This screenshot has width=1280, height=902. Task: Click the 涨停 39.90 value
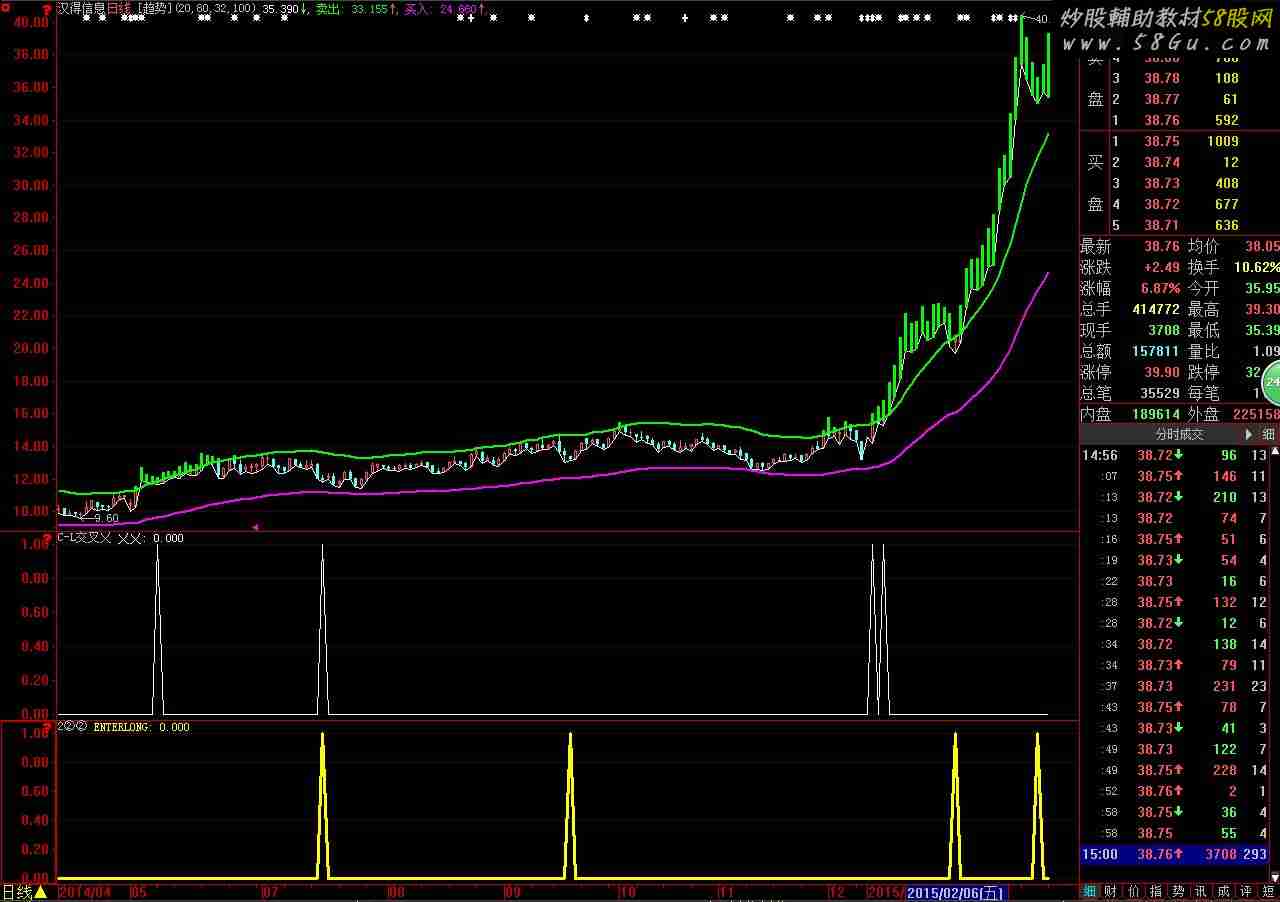pos(1162,372)
